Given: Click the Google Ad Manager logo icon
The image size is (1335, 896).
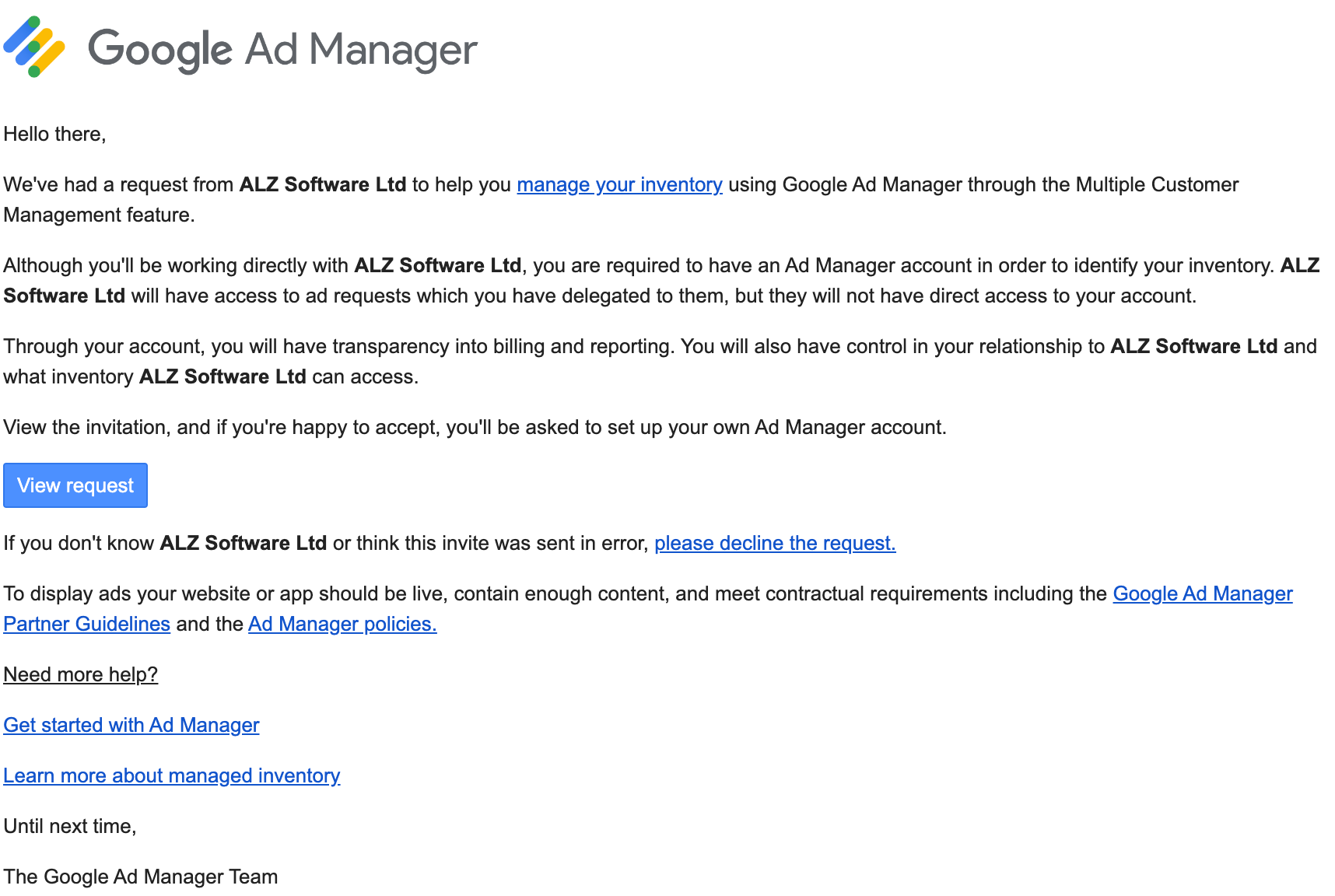Looking at the screenshot, I should coord(34,46).
